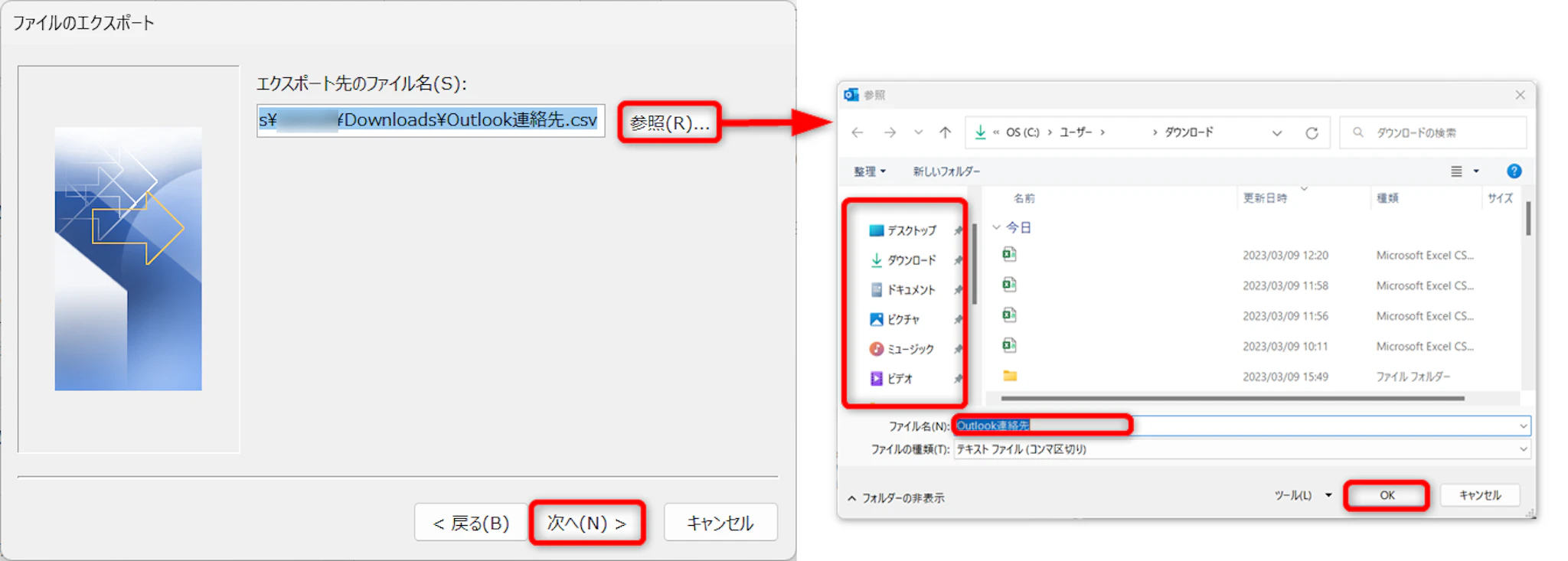Open the file type dropdown

pyautogui.click(x=1523, y=449)
